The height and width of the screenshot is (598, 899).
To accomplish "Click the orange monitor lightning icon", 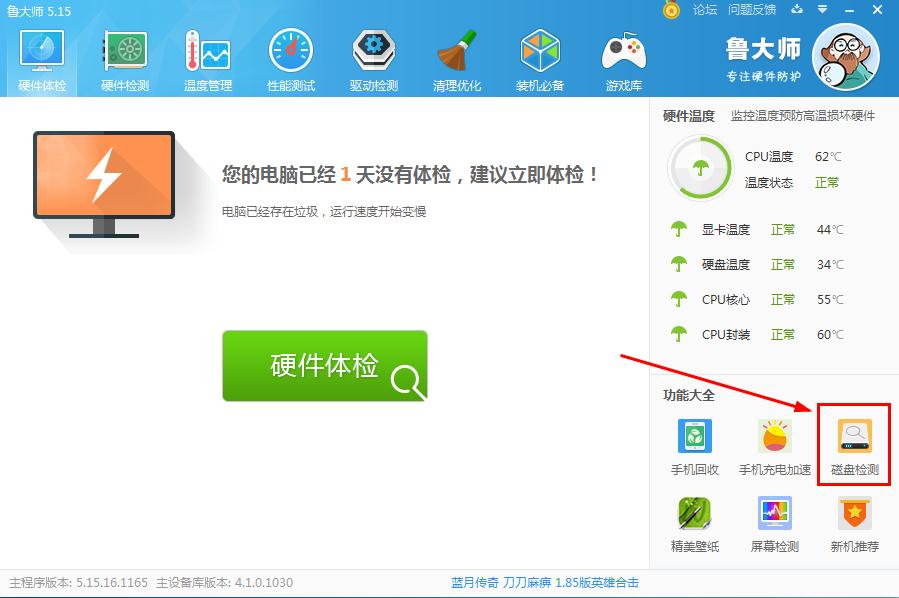I will [104, 184].
